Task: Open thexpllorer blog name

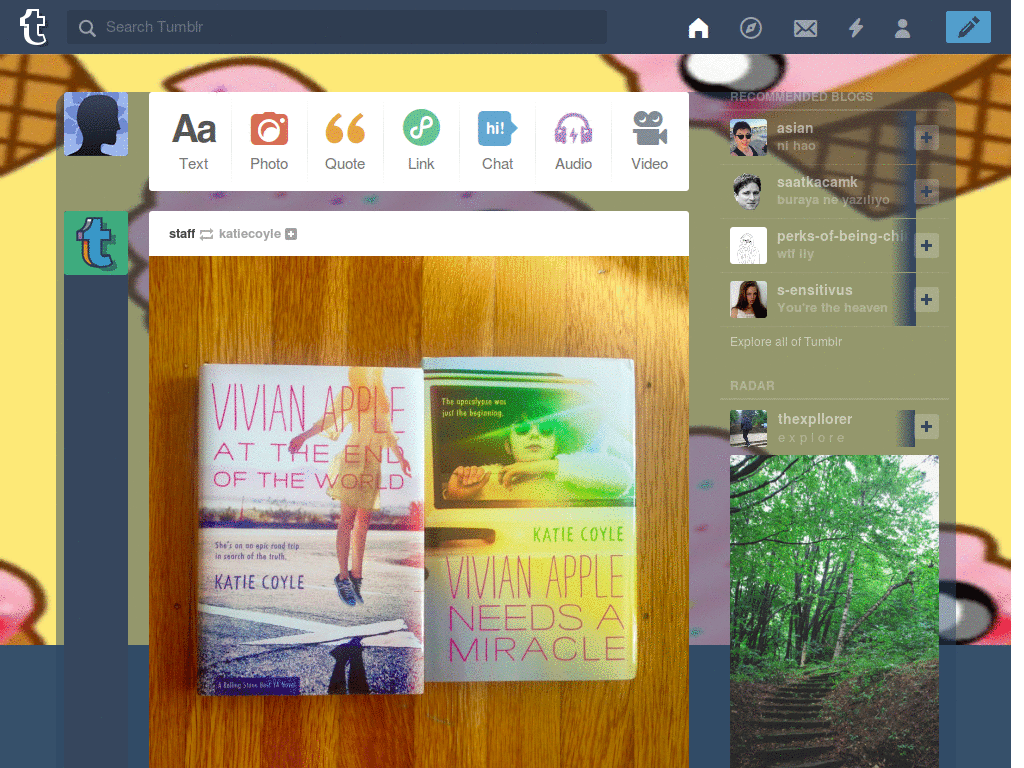Action: click(x=814, y=419)
